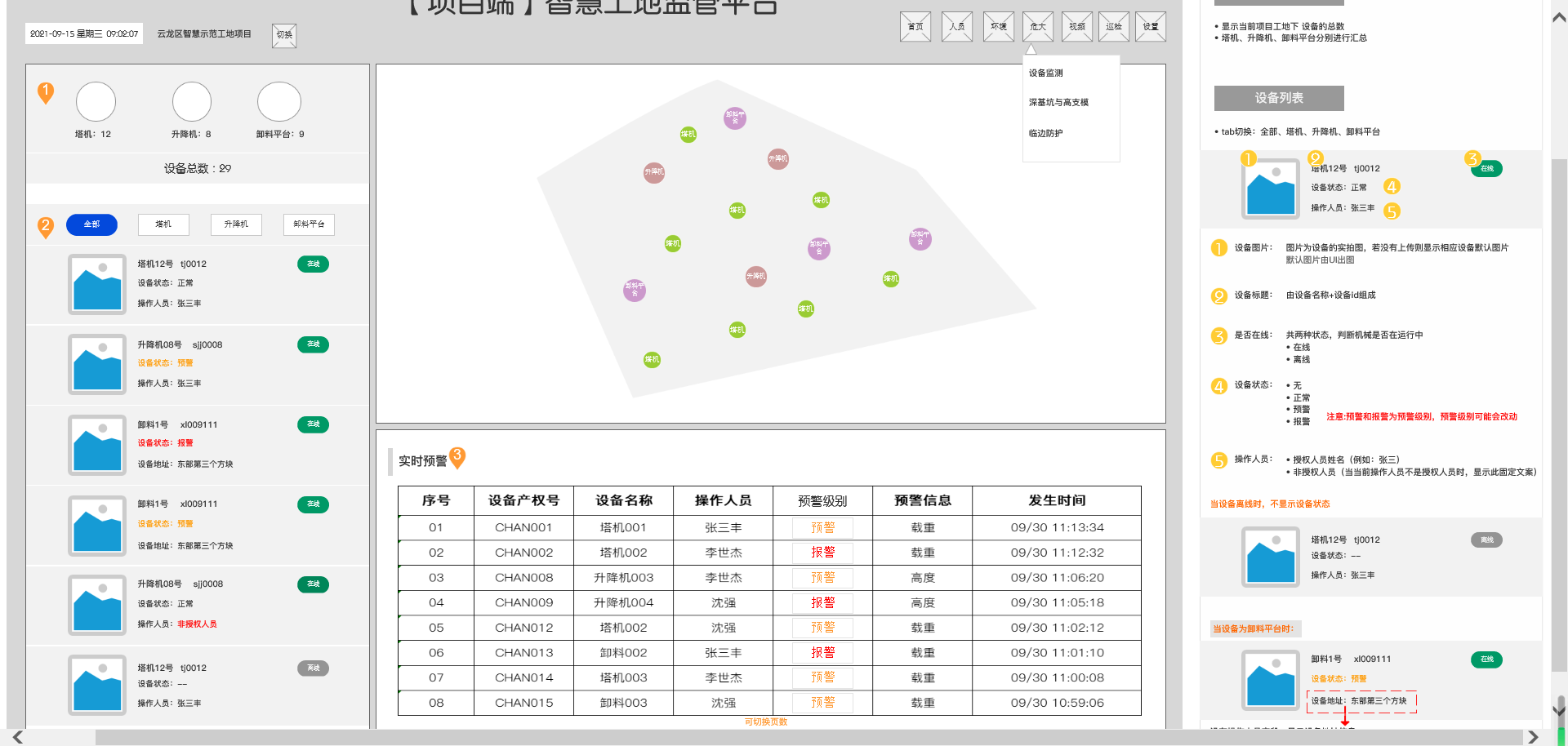Open the 升降机08号 thumbnail showing 非授权人员
The image size is (1568, 746).
97,605
